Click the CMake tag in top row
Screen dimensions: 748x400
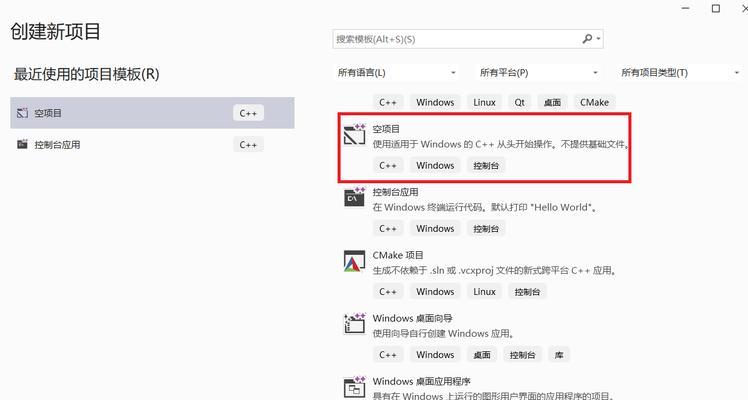594,102
